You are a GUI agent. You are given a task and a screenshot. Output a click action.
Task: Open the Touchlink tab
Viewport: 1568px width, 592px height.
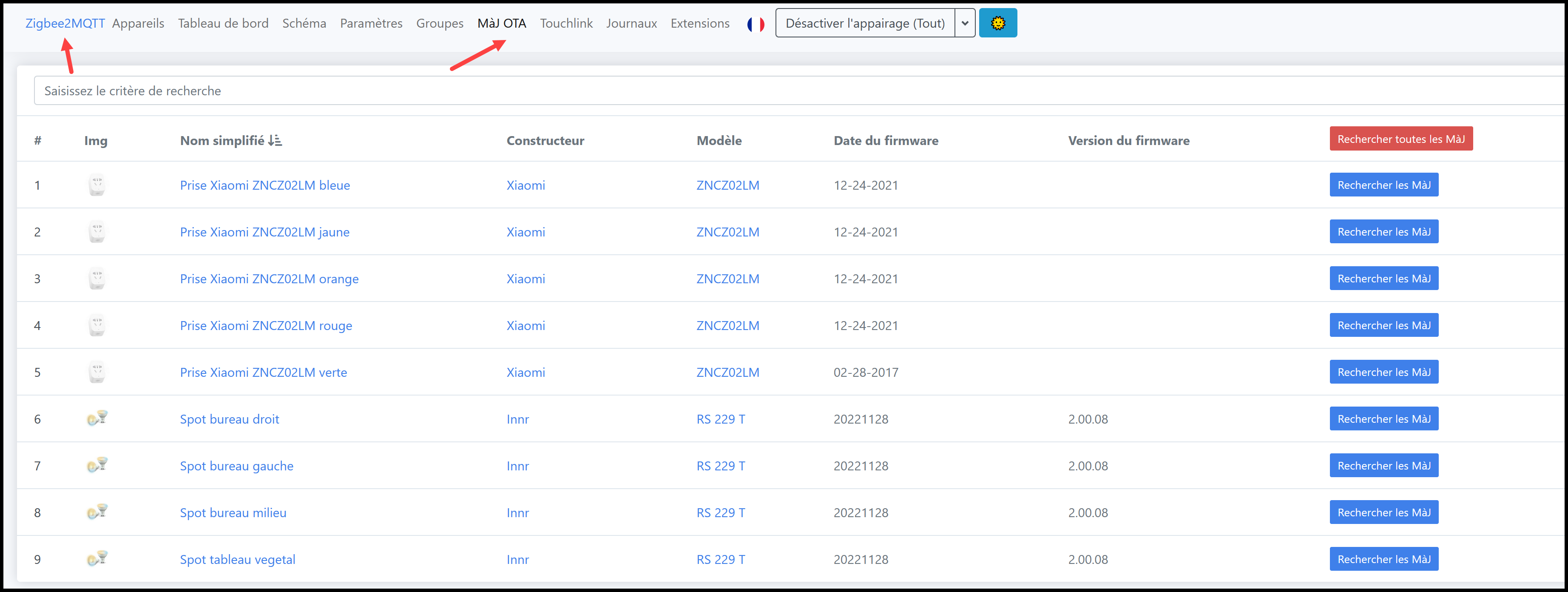(566, 23)
